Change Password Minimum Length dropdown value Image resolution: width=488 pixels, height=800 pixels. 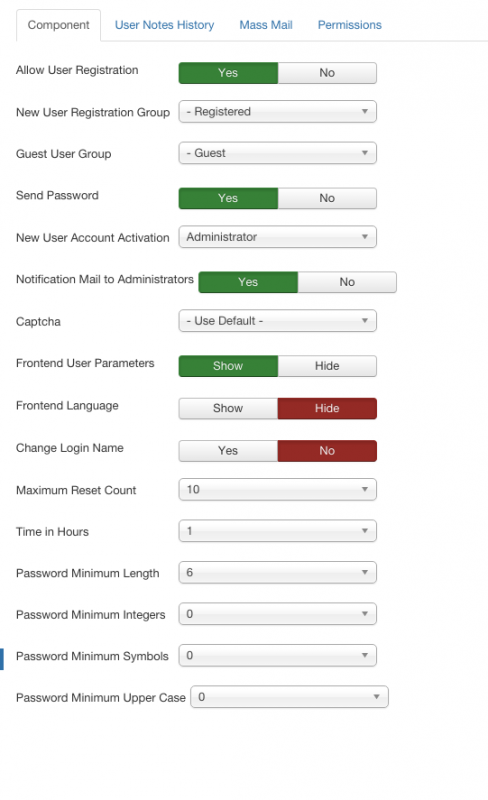(278, 572)
